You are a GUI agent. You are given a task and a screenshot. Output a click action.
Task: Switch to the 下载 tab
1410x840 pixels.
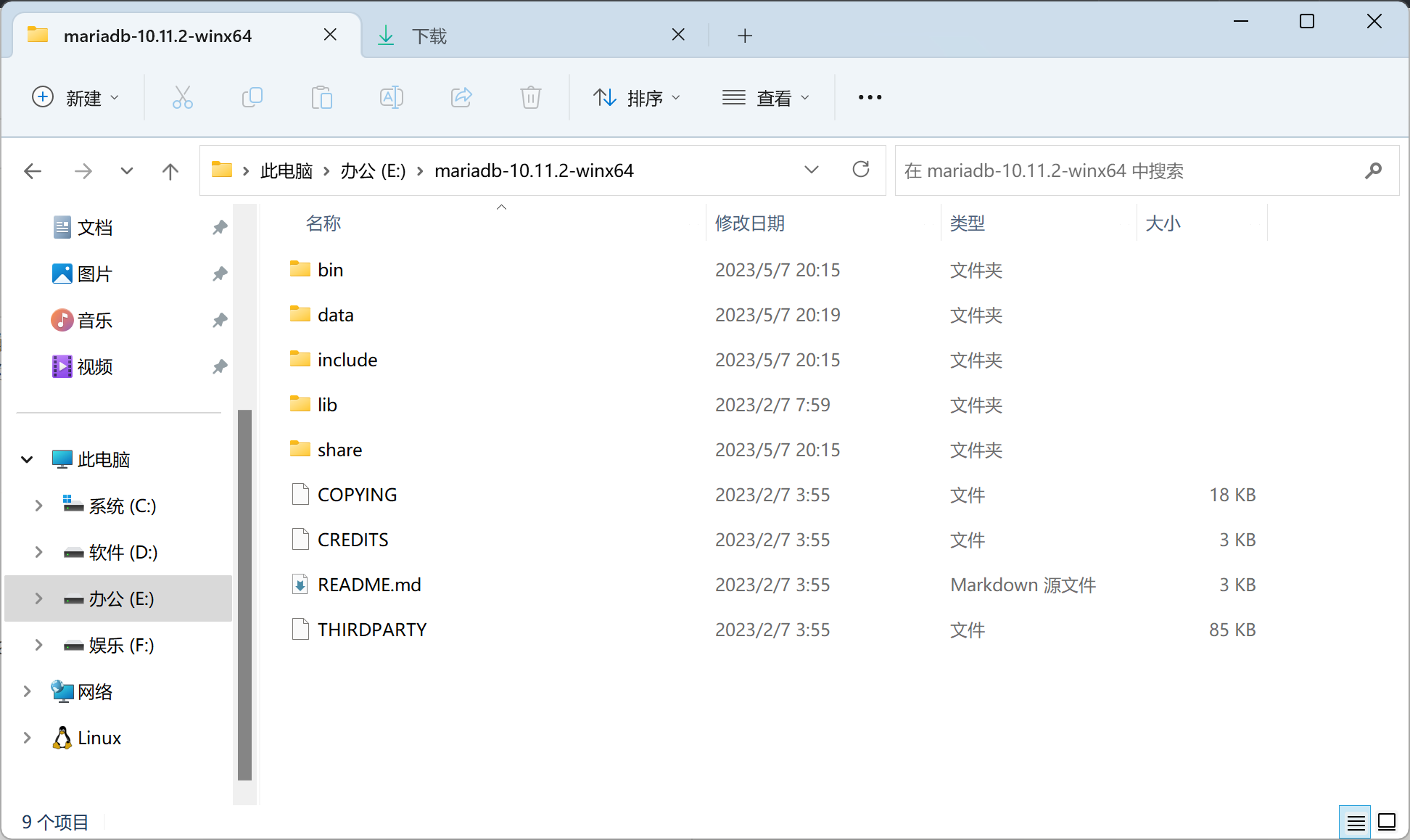pyautogui.click(x=535, y=36)
